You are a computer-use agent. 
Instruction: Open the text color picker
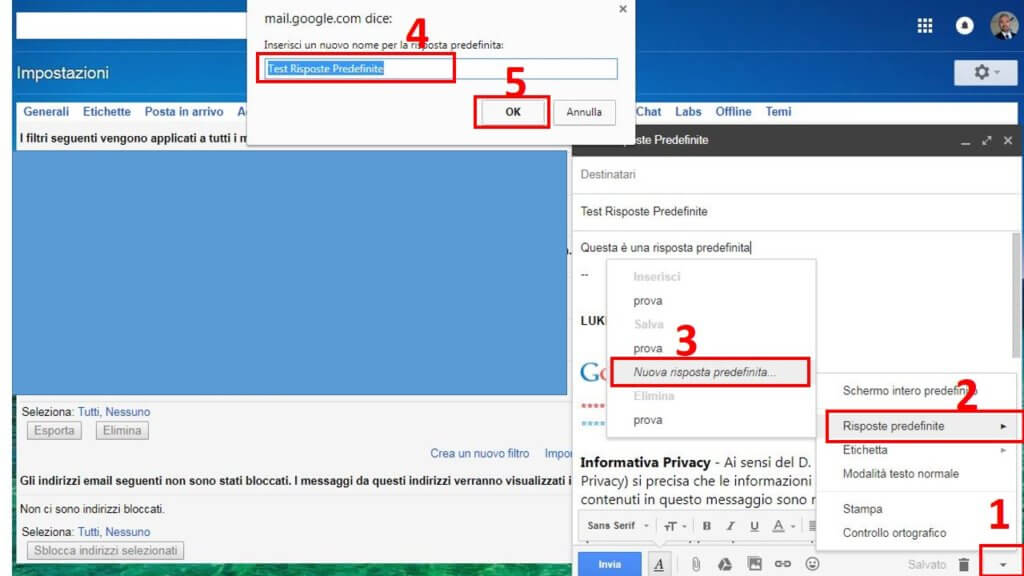click(x=783, y=526)
